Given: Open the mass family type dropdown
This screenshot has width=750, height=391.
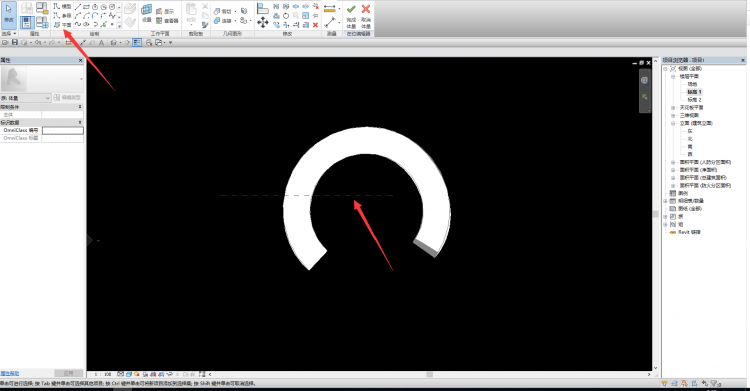Looking at the screenshot, I should (26, 98).
